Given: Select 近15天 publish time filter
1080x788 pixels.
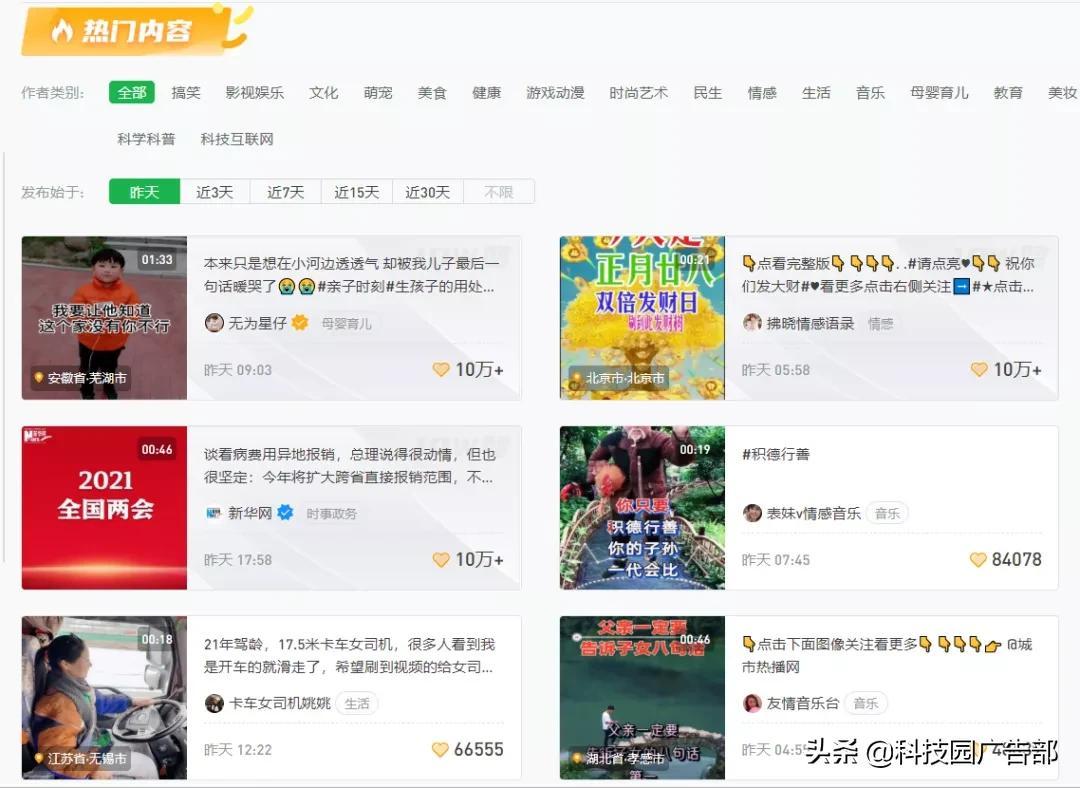Looking at the screenshot, I should tap(357, 191).
